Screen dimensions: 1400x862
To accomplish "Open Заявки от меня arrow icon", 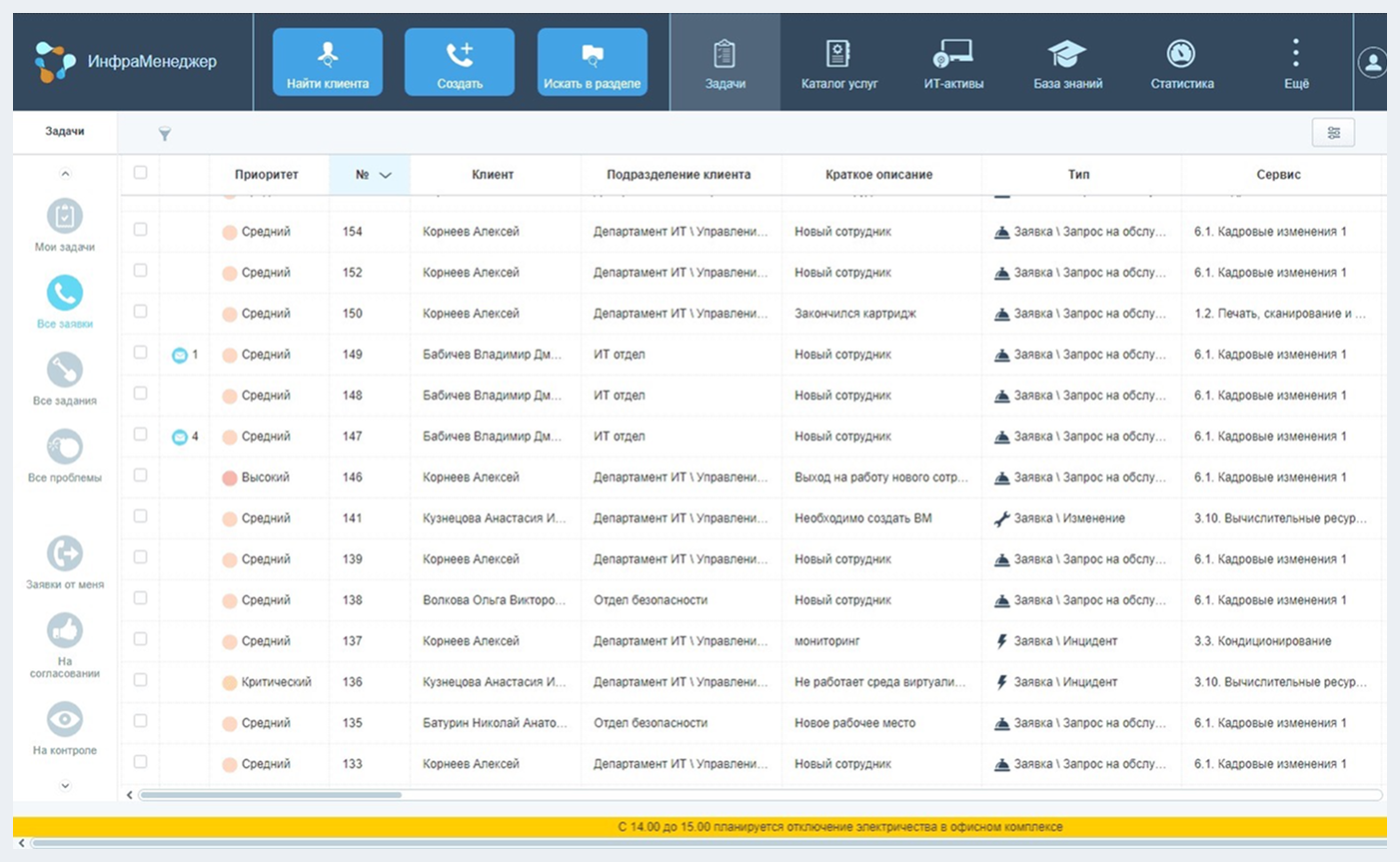I will click(x=65, y=553).
